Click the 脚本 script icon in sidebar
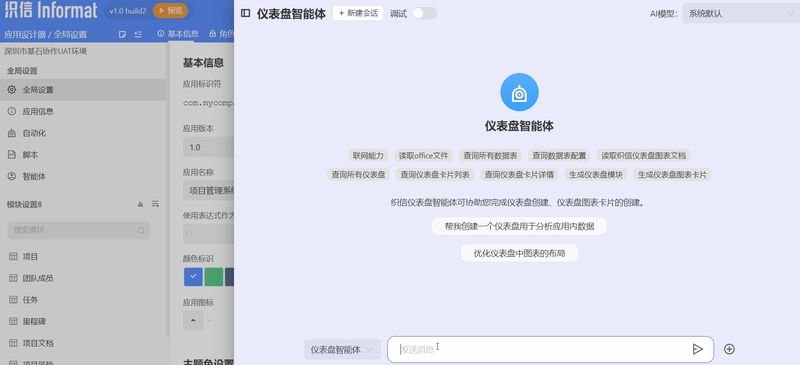Viewport: 800px width, 365px height. tap(12, 155)
